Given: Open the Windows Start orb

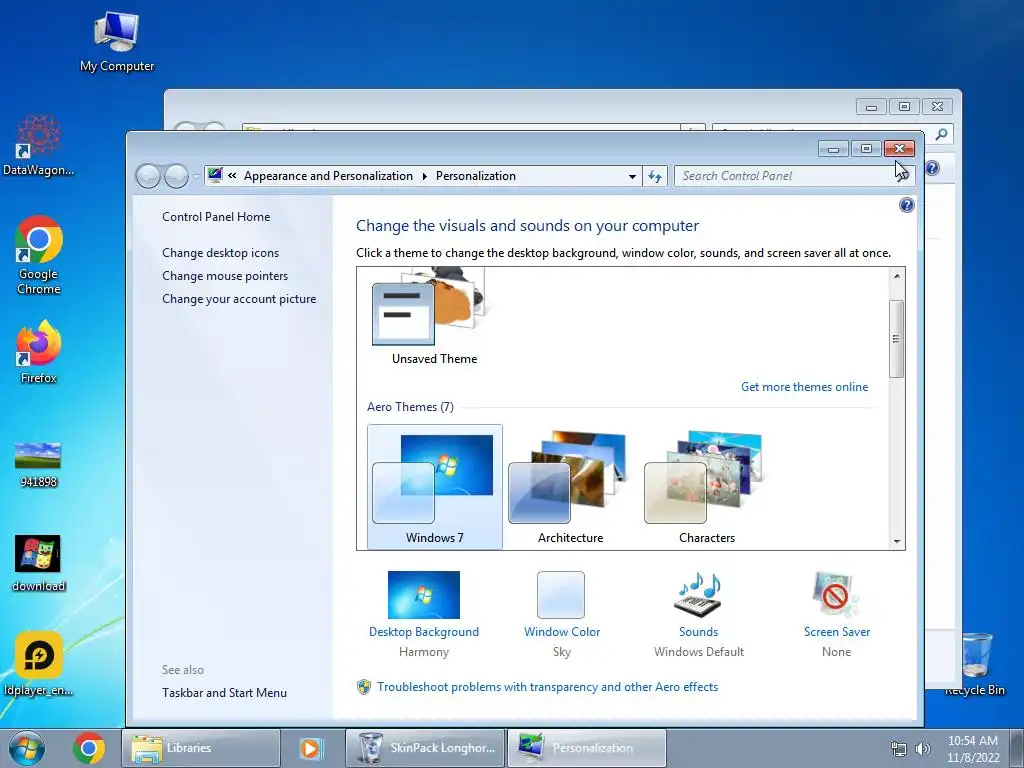Looking at the screenshot, I should coord(27,748).
